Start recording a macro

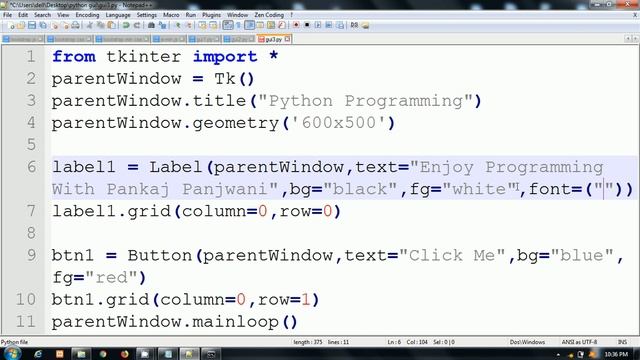297,25
